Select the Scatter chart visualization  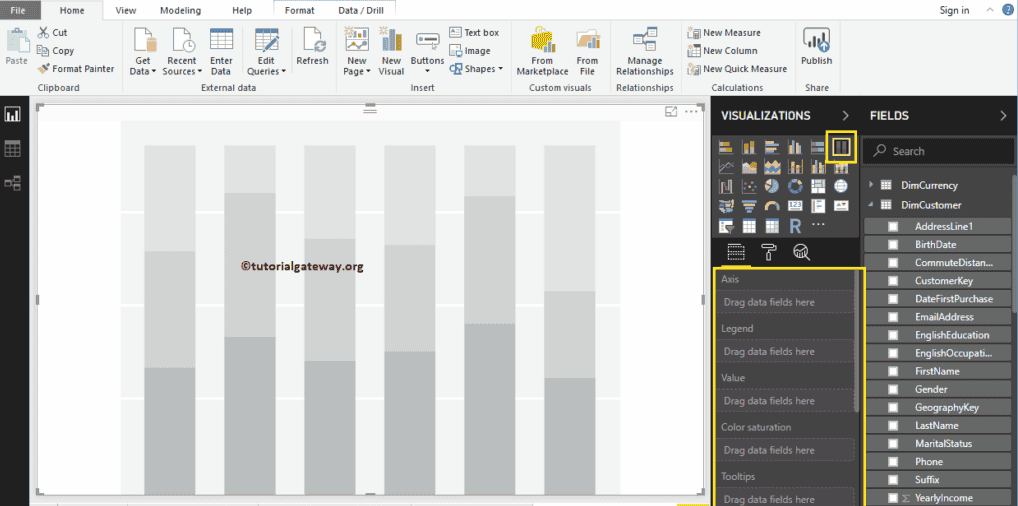coord(749,187)
